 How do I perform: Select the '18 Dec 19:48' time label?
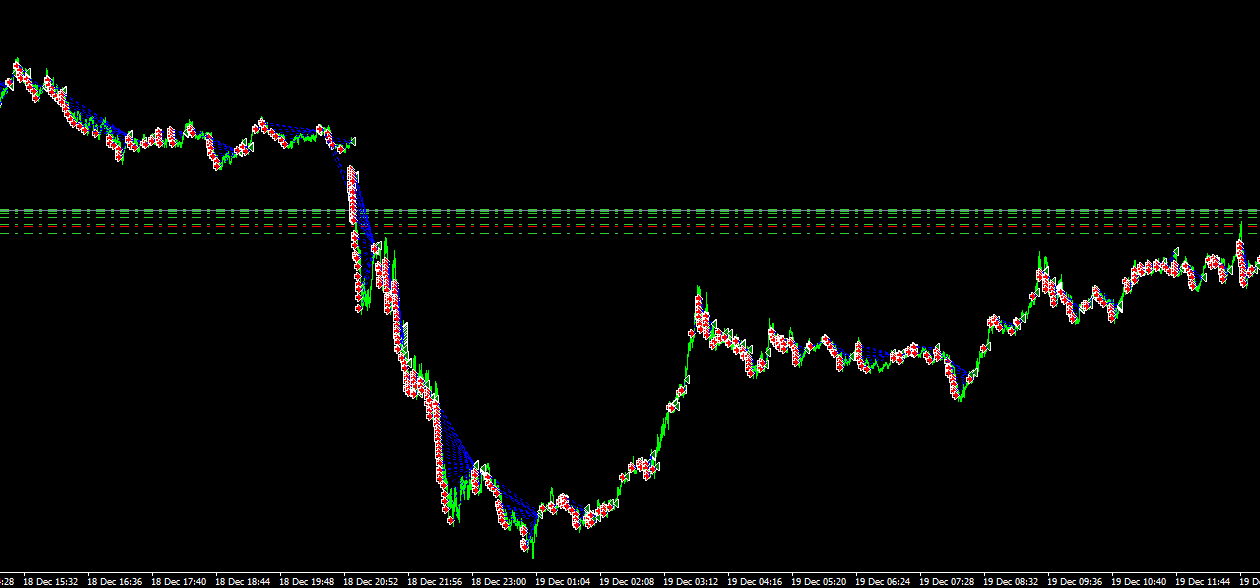[x=307, y=581]
